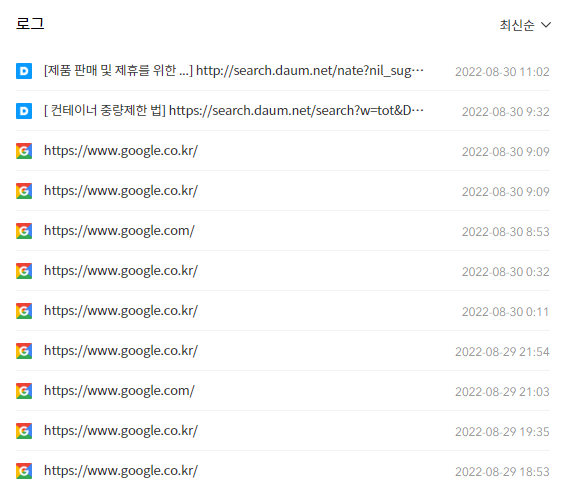The width and height of the screenshot is (572, 488).
Task: Click the timestamp 2022-08-30 0:11
Action: [x=506, y=312]
